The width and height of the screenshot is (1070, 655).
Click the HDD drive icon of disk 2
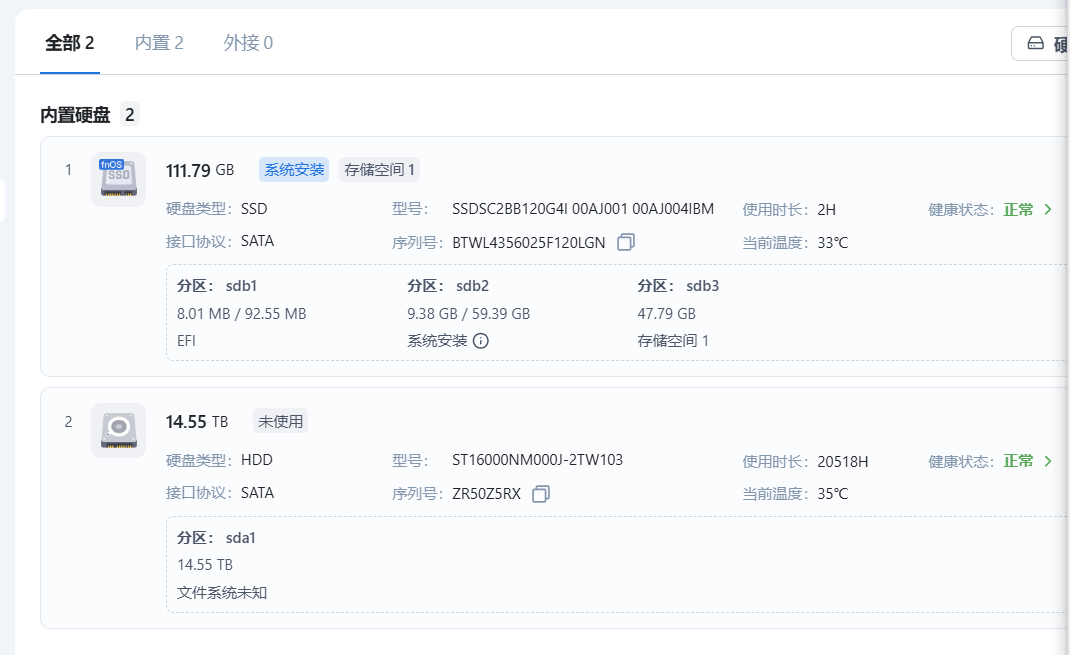(x=119, y=431)
